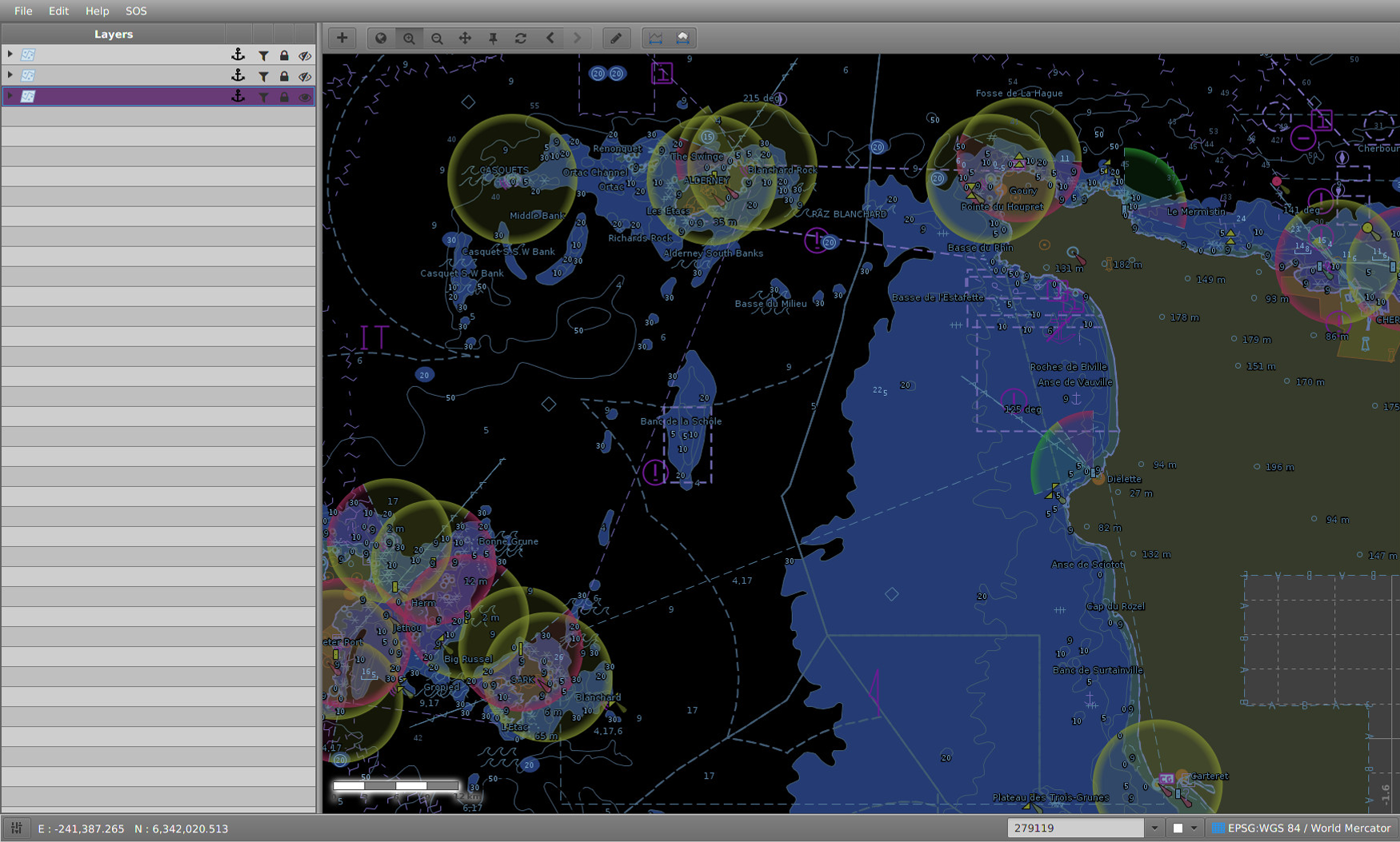
Task: Refresh the map with circular arrows
Action: tap(521, 38)
